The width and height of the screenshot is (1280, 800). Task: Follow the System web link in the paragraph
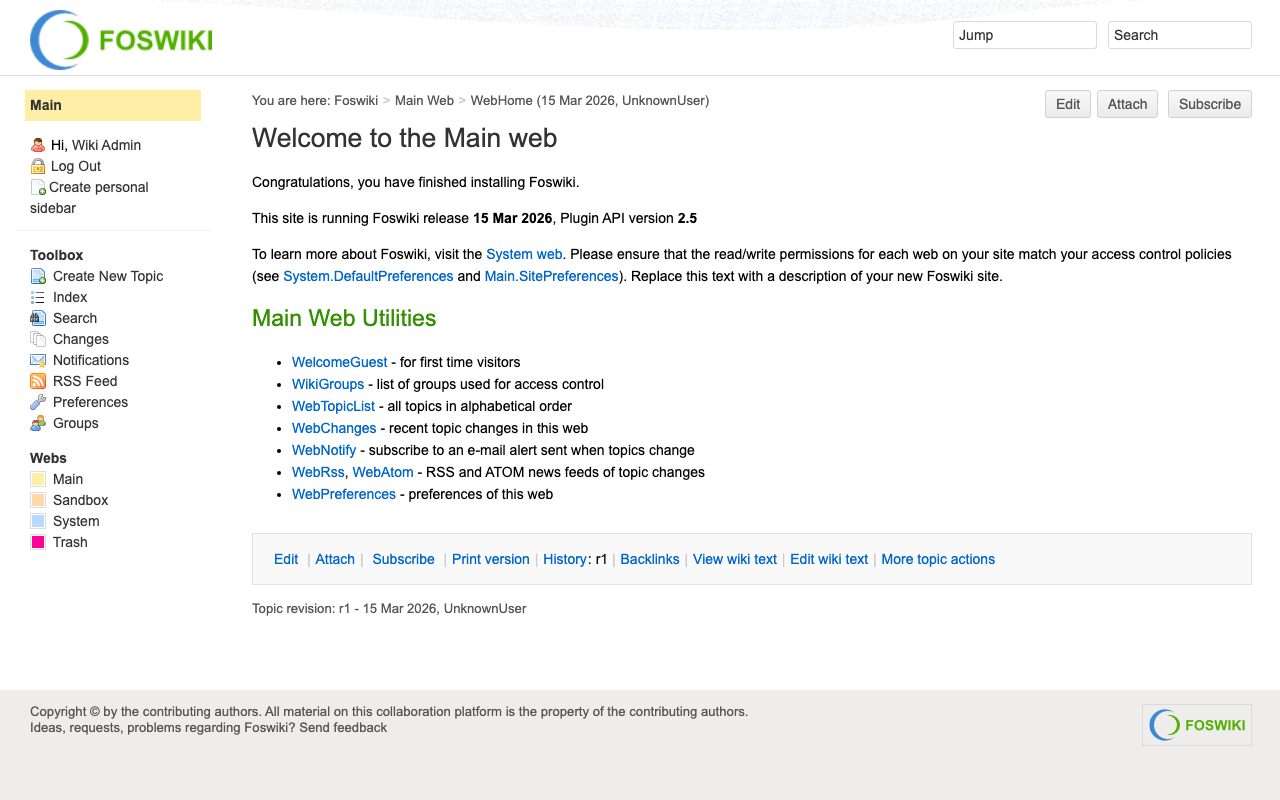point(524,254)
